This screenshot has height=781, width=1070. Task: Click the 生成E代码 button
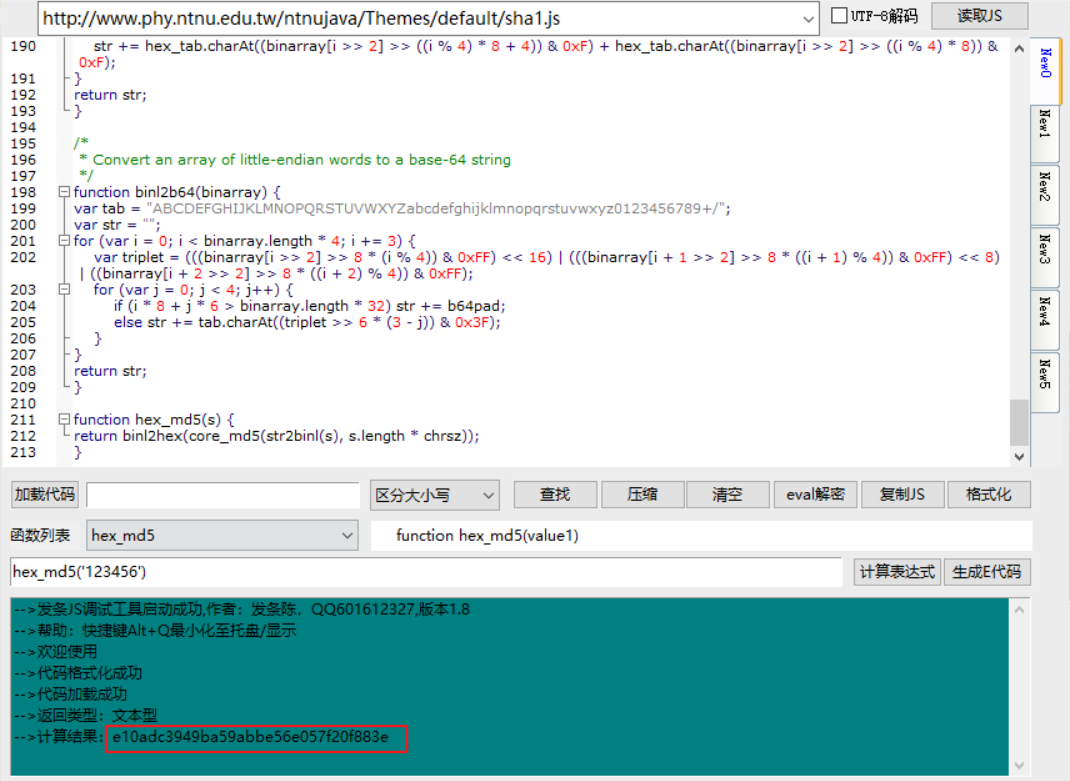(x=989, y=572)
